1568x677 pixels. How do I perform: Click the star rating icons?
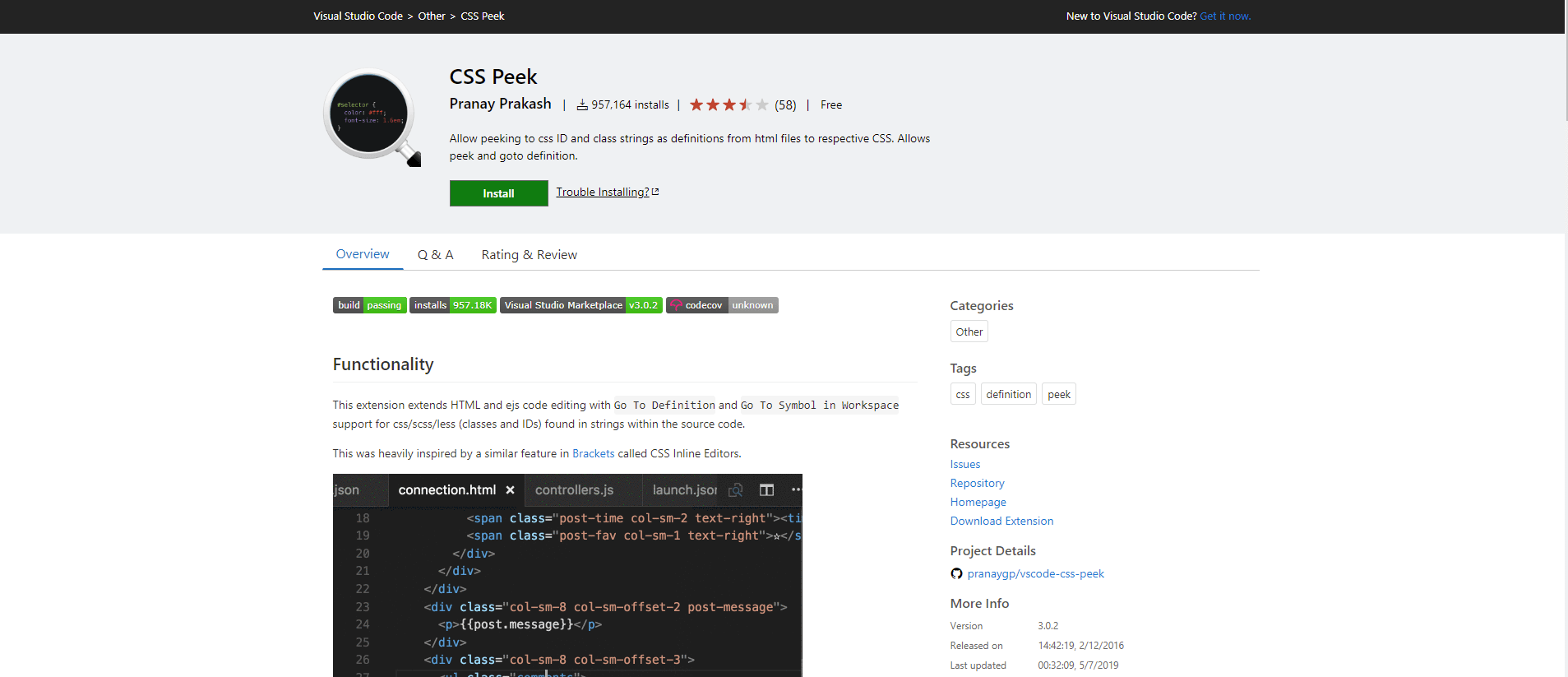point(728,104)
